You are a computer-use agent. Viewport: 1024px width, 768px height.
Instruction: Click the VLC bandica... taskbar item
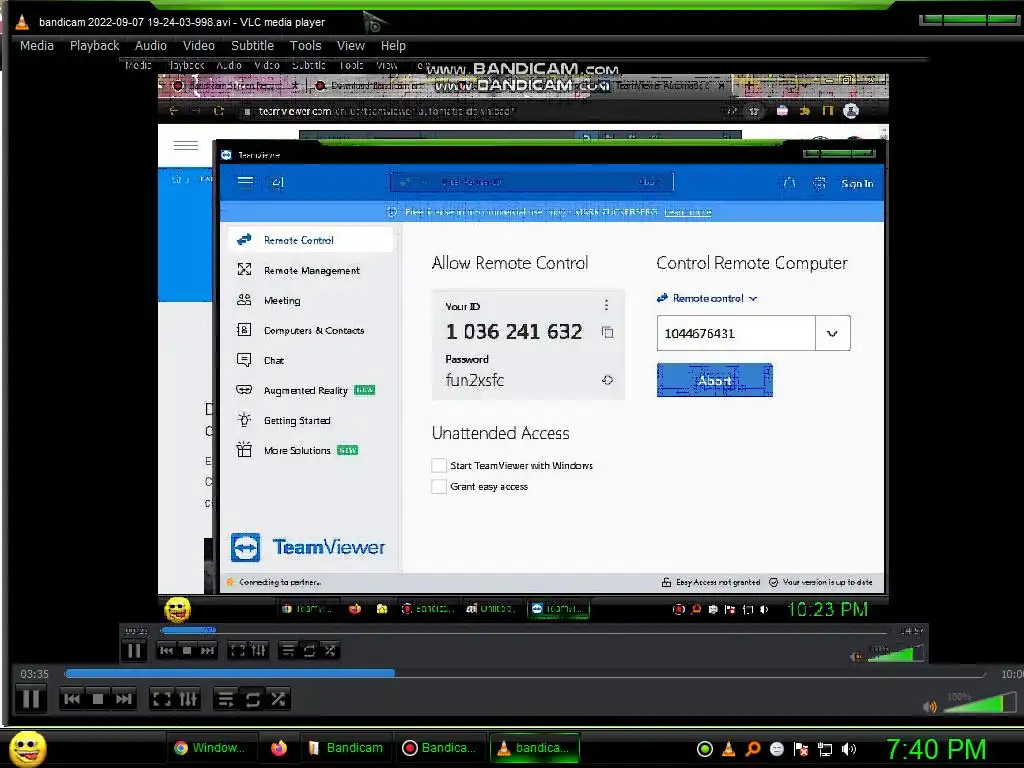click(x=534, y=748)
